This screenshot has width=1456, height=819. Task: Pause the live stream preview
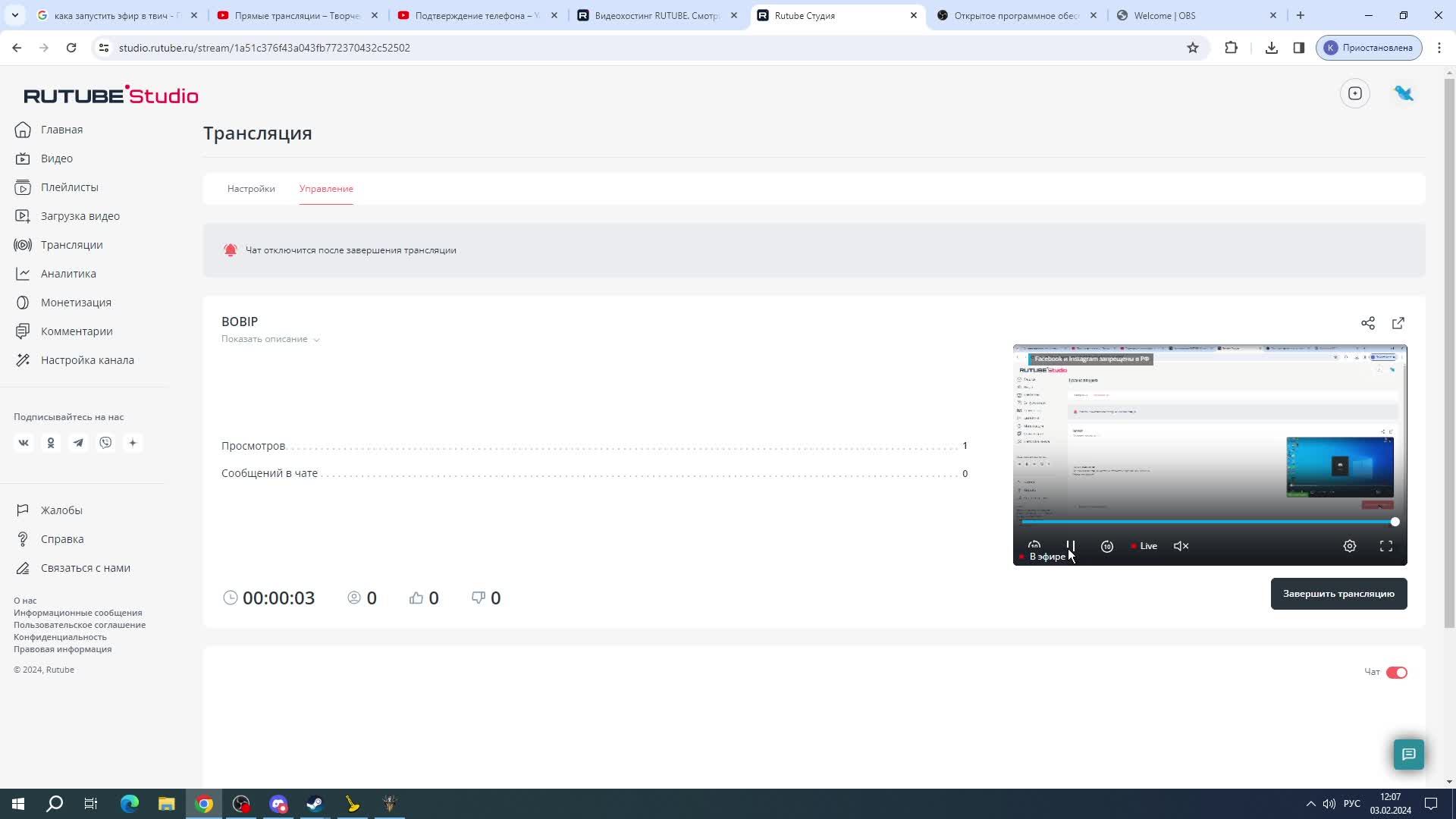point(1070,546)
